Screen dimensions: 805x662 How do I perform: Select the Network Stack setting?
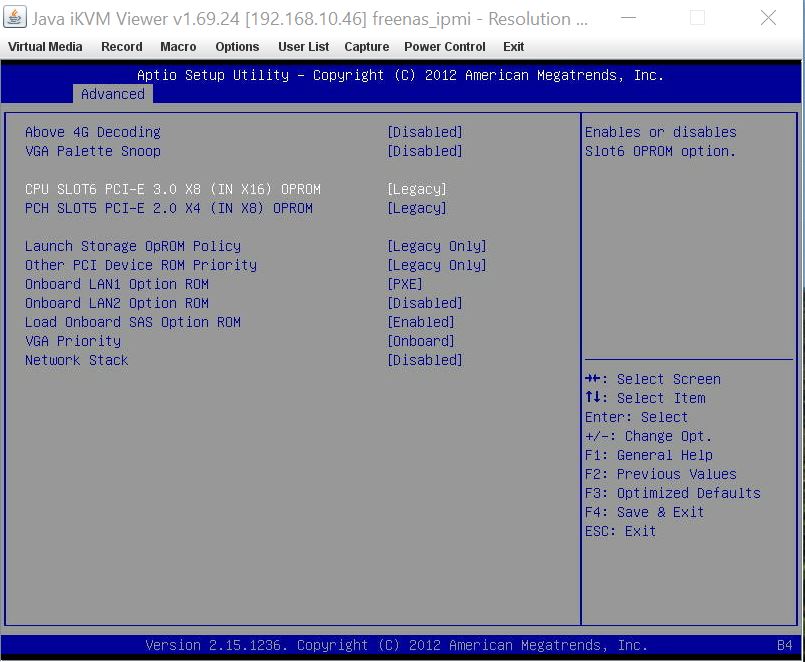(x=76, y=360)
